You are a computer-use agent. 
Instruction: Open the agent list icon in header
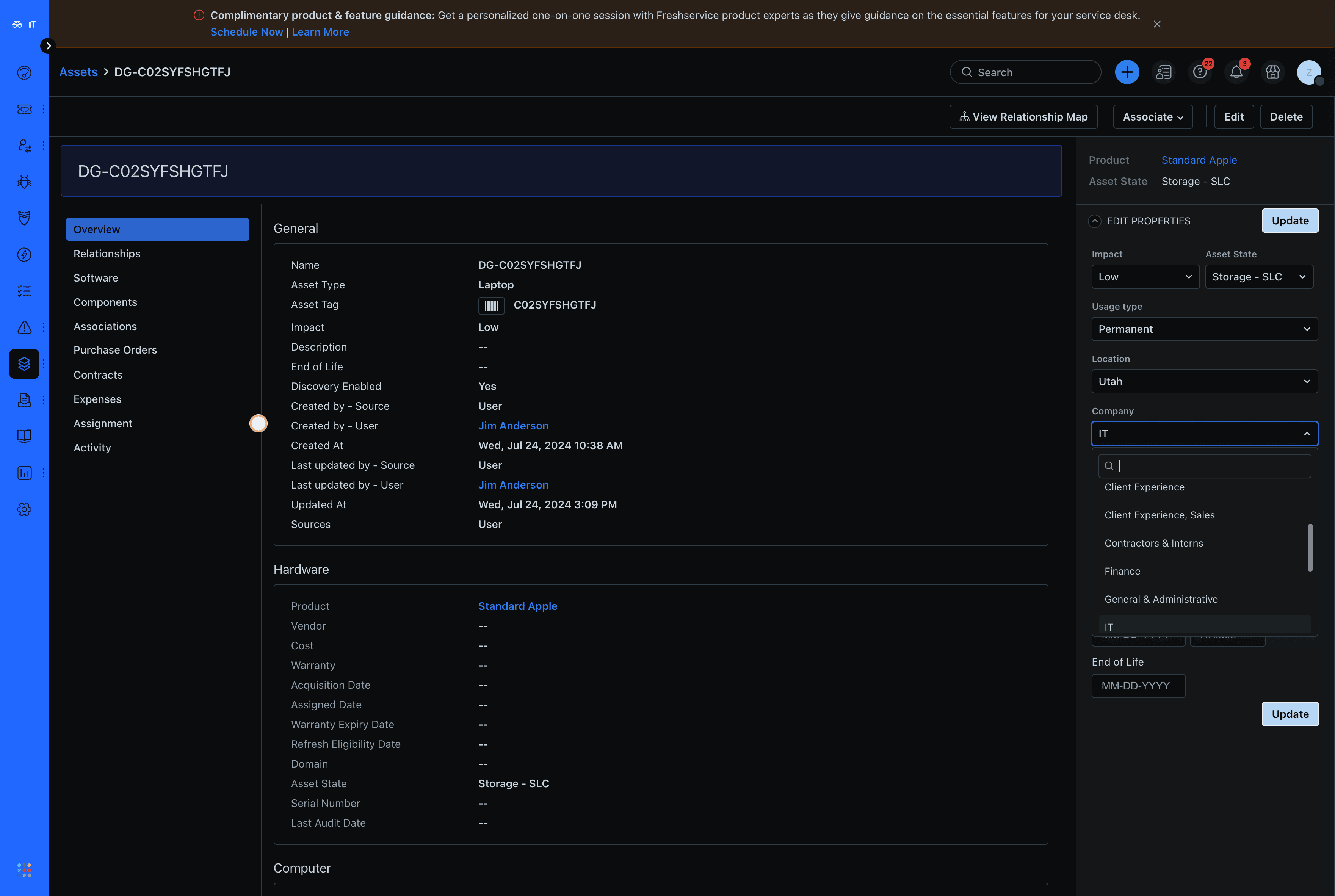(1164, 72)
